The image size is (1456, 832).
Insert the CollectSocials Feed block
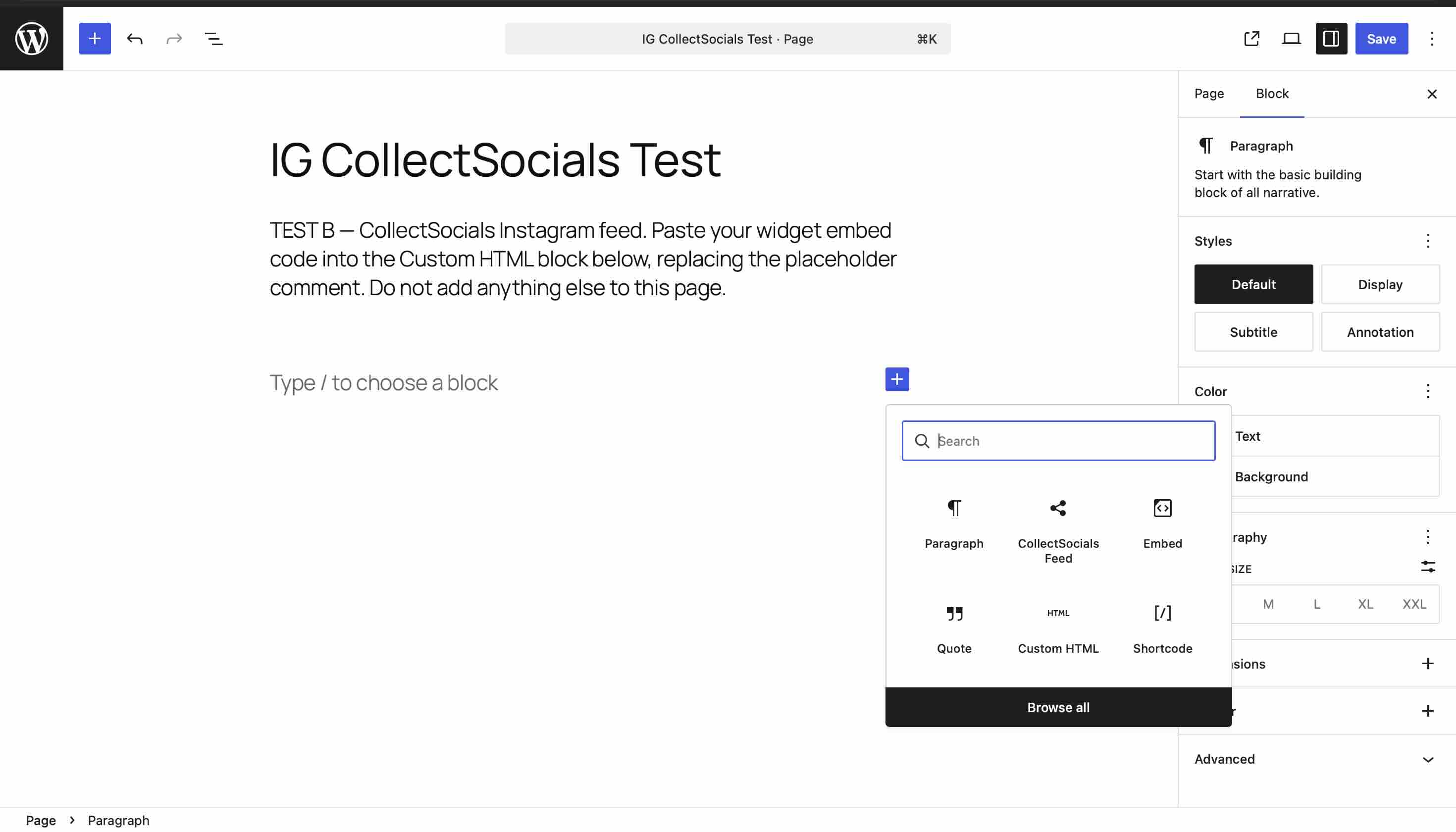(x=1058, y=531)
